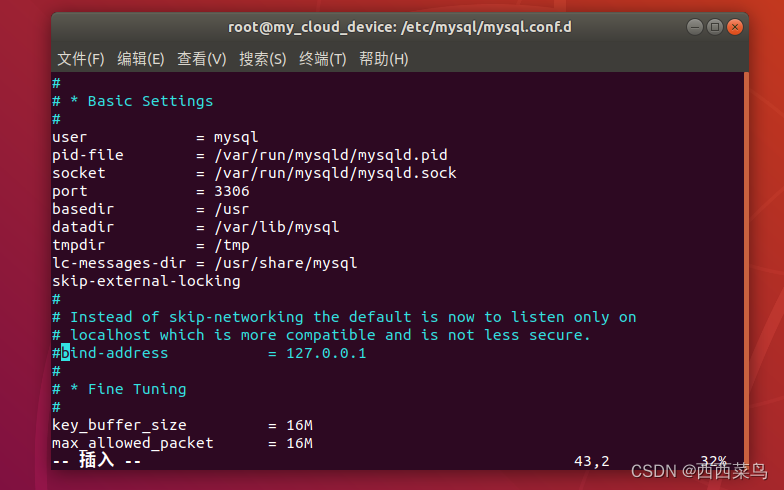Screen dimensions: 784x490
Task: Click the port key name
Action: [x=70, y=191]
